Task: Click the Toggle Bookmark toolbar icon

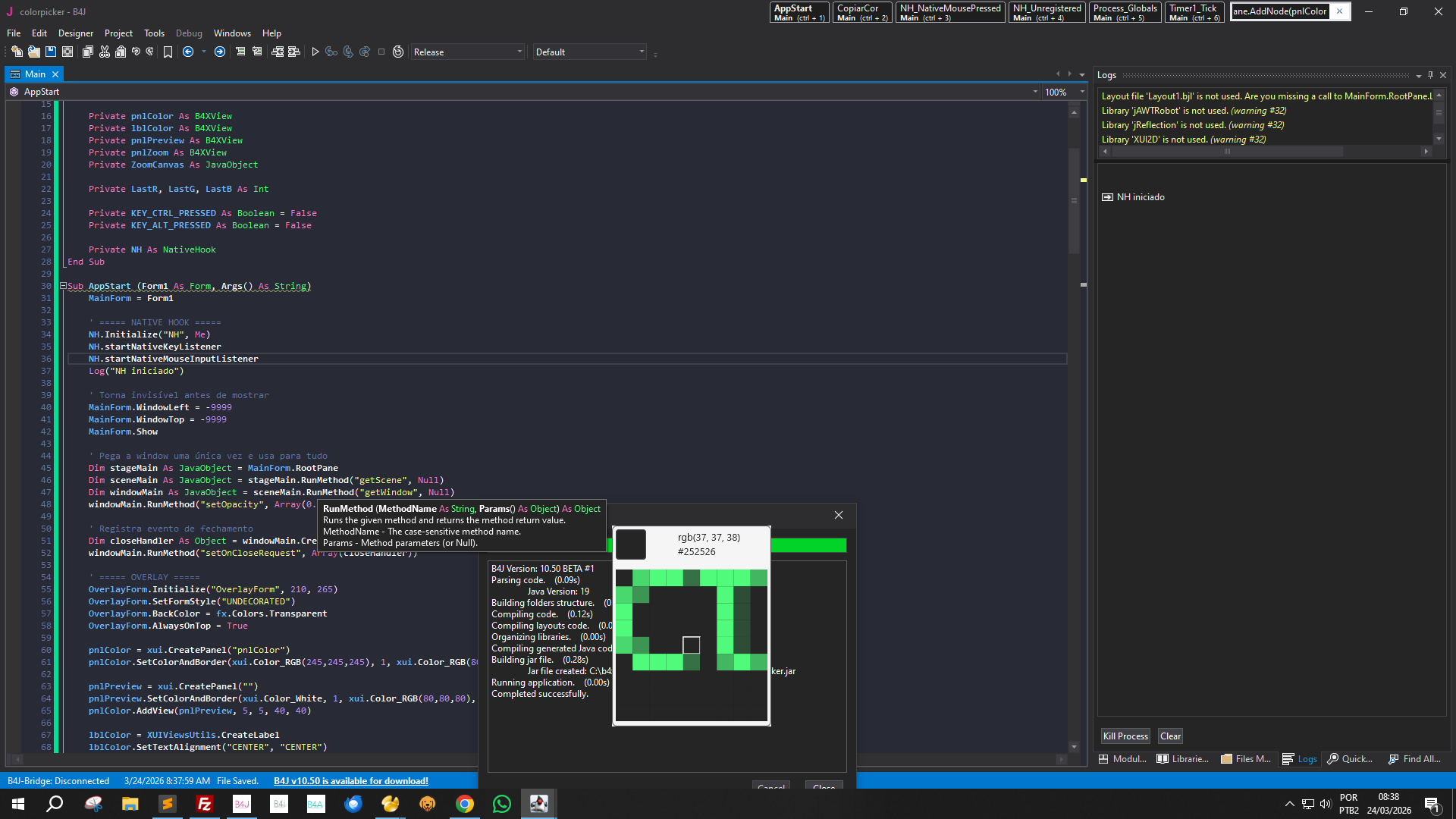Action: (168, 52)
